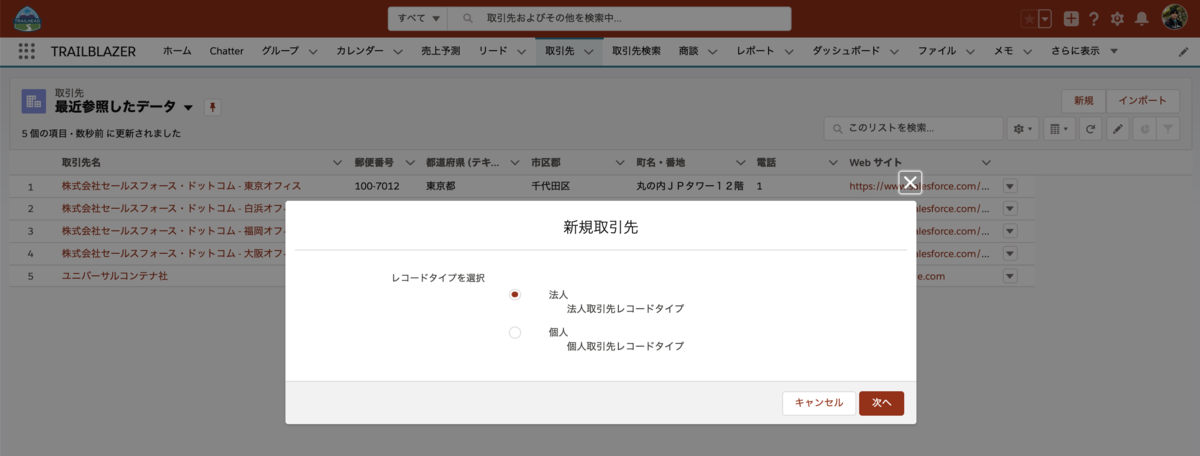Expand the グループ tab chevron
This screenshot has width=1200, height=456.
(x=313, y=51)
